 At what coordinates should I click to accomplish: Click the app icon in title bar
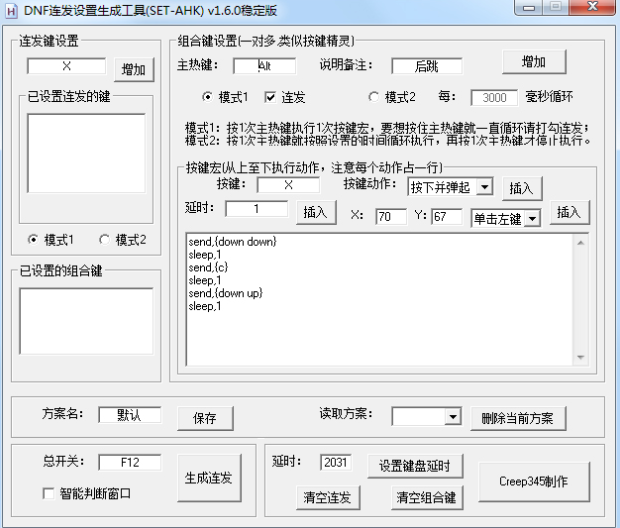point(12,11)
